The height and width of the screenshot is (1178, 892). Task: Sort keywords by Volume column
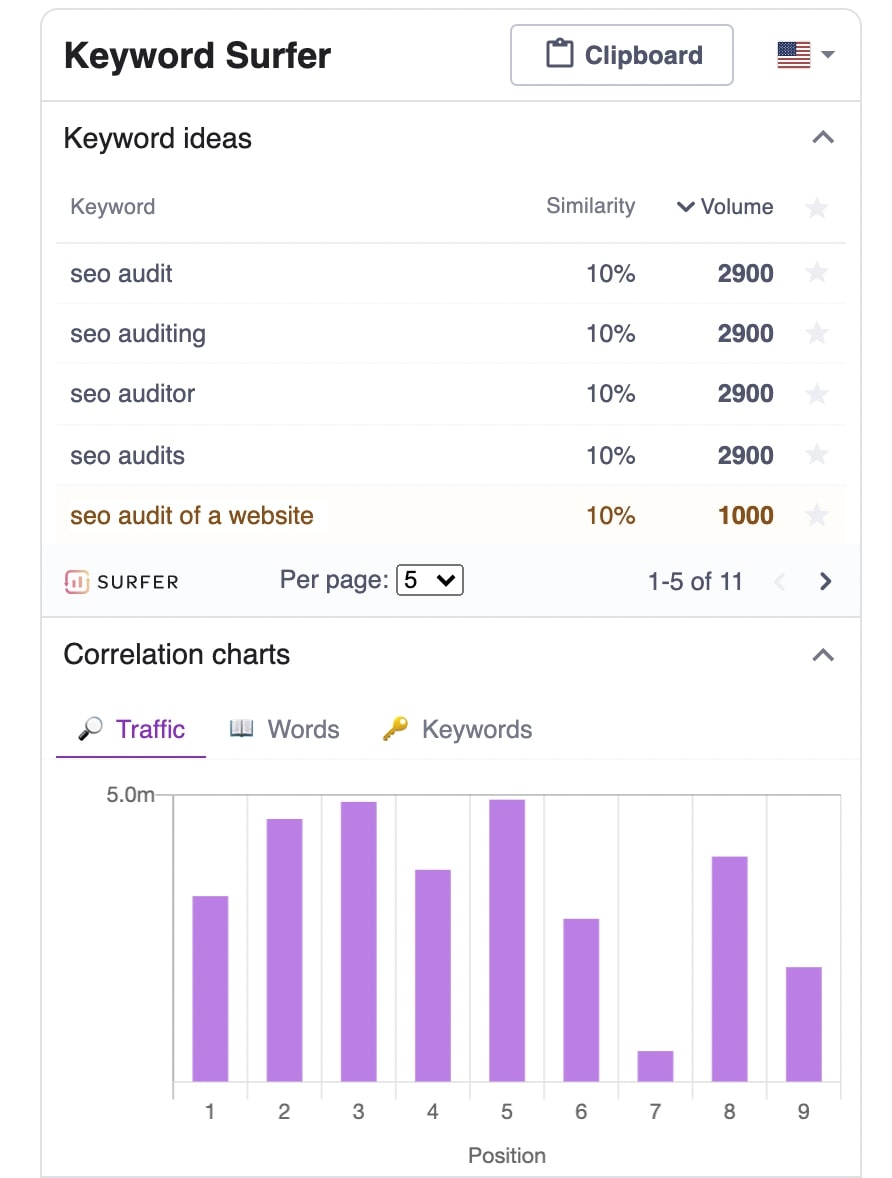726,207
